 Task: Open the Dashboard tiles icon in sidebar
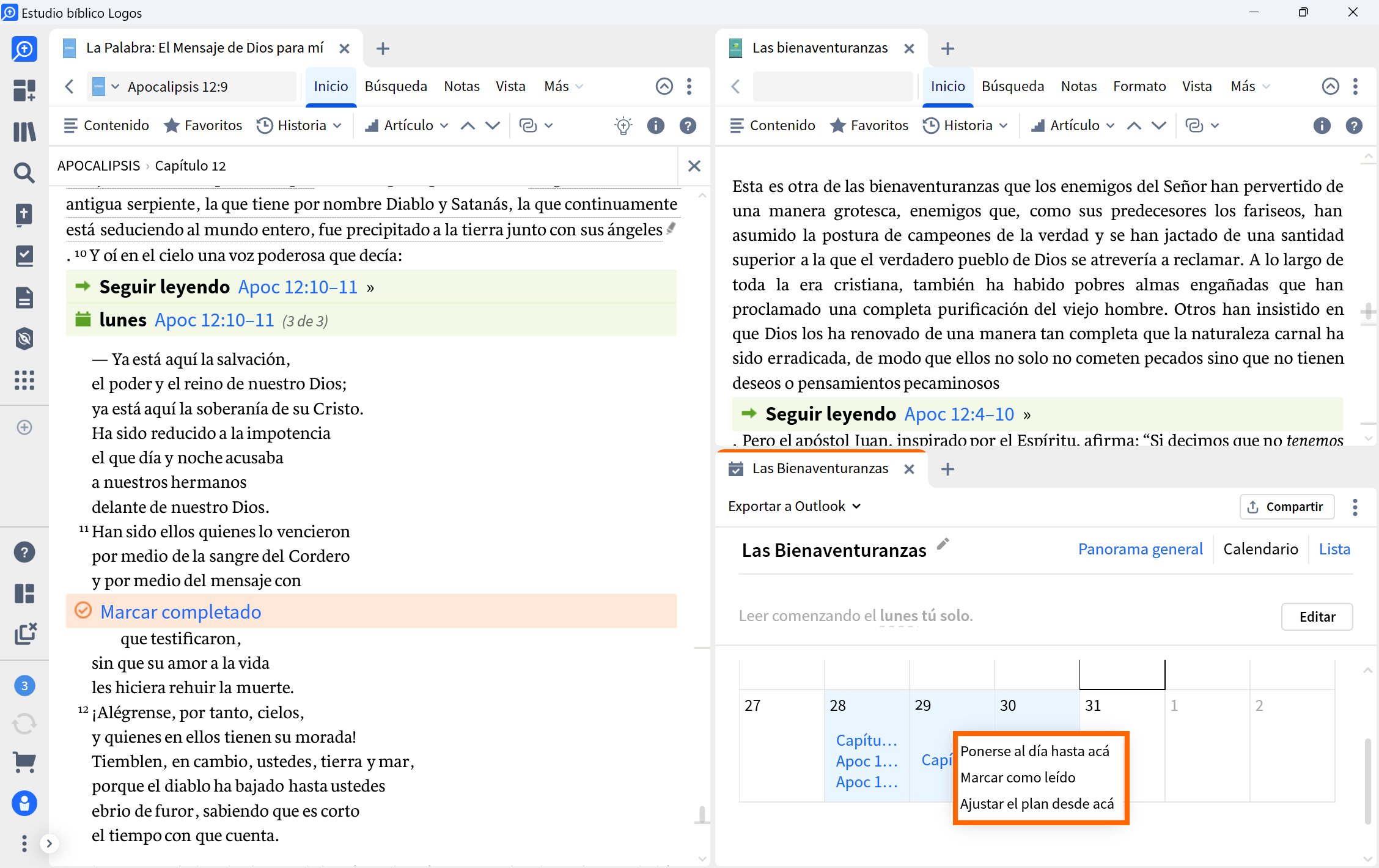point(24,90)
